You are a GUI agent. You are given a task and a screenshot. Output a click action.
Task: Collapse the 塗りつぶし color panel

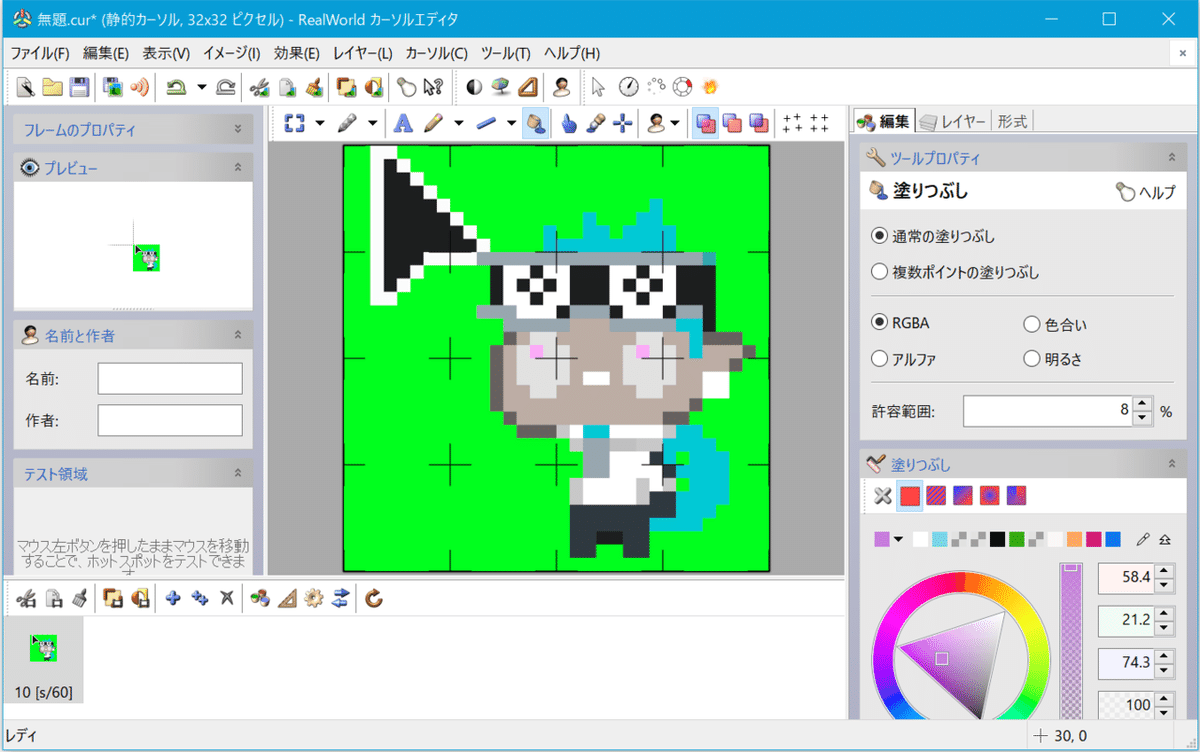click(x=1171, y=464)
